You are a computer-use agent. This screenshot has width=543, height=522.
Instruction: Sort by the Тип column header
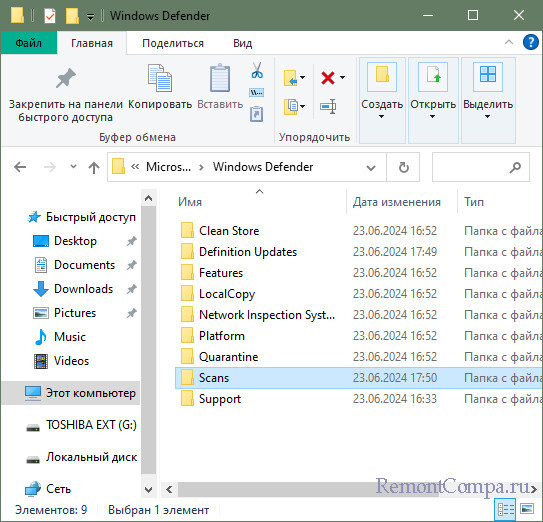(474, 202)
